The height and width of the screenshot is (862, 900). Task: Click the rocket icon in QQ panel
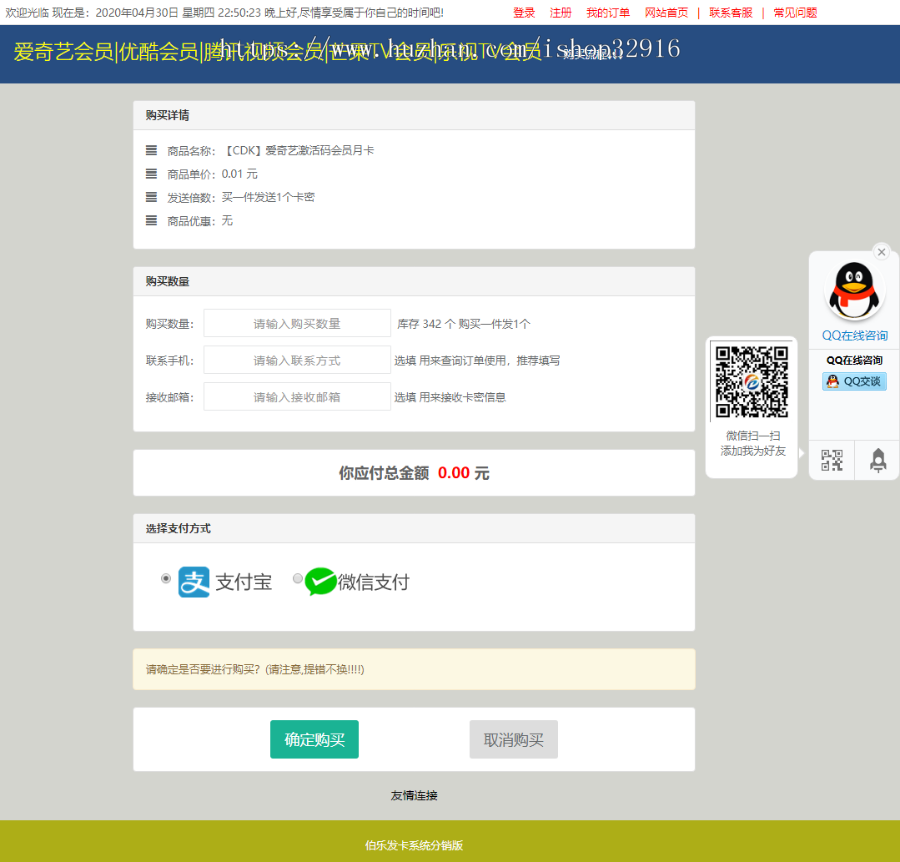tap(878, 460)
